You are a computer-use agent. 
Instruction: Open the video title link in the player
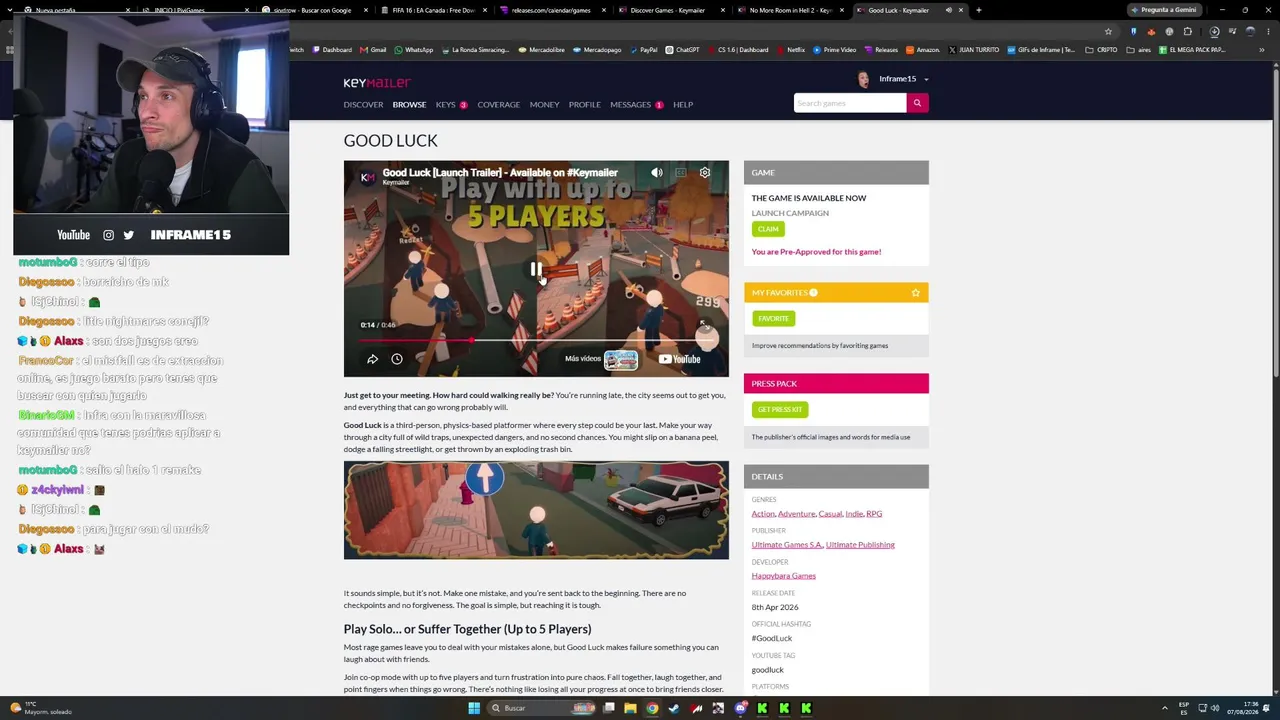point(500,172)
